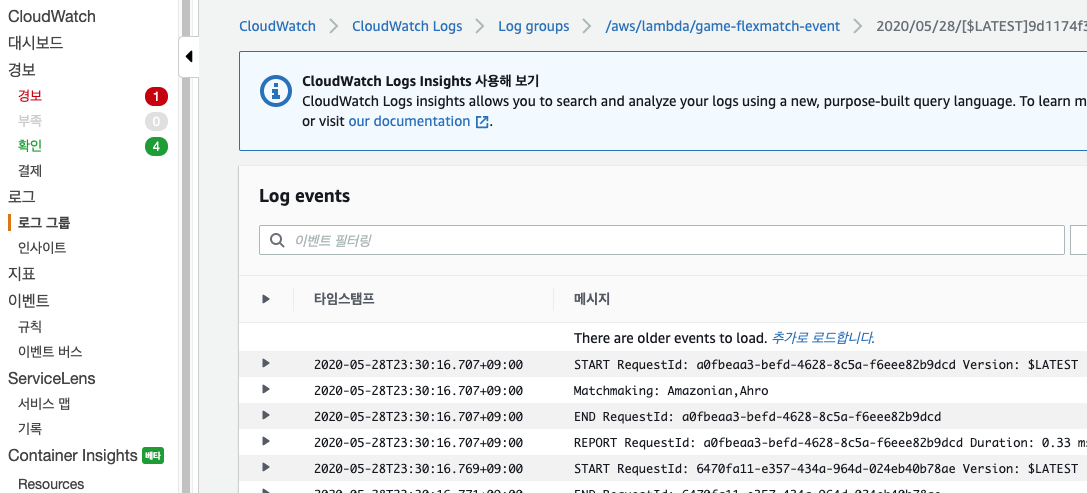The height and width of the screenshot is (493, 1087).
Task: Open 기록 under ServiceLens
Action: click(x=30, y=429)
